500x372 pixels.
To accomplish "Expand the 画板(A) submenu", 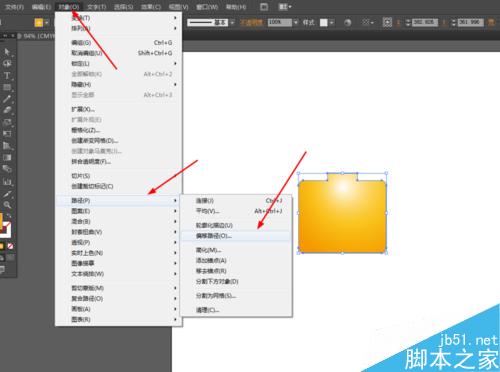I will click(118, 309).
